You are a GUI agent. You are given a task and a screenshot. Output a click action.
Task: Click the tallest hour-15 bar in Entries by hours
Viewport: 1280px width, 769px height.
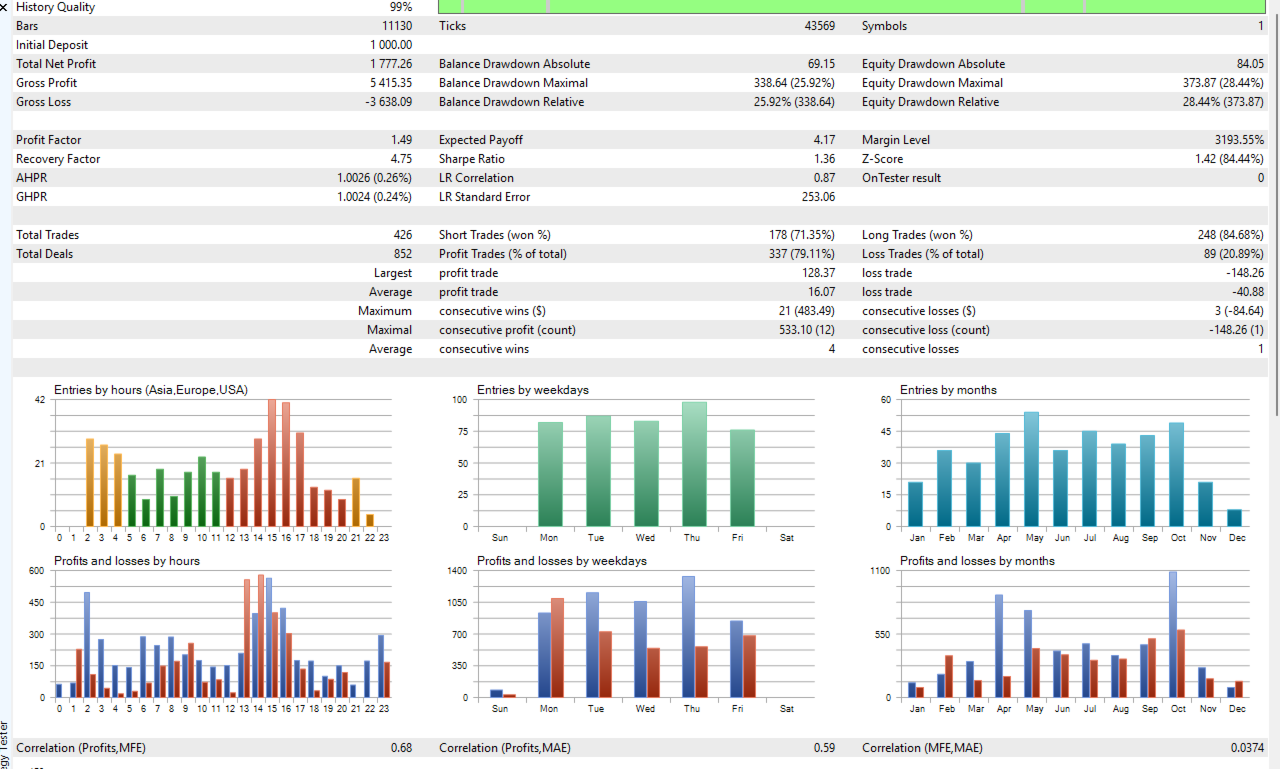[x=272, y=463]
